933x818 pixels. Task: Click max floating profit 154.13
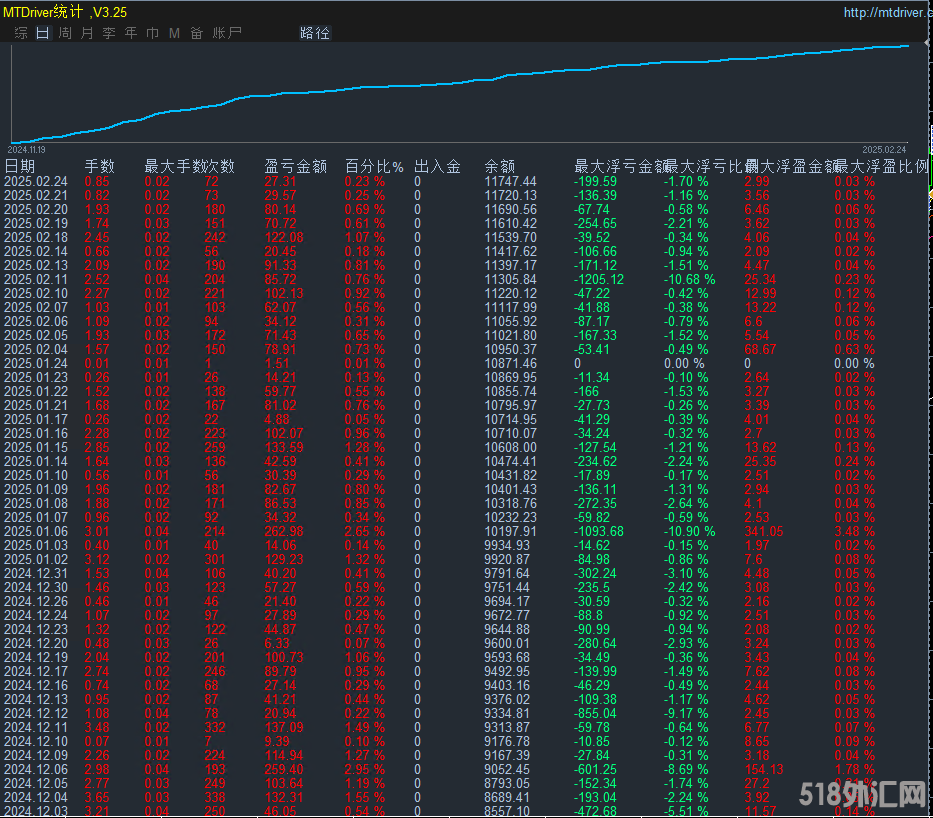coord(764,769)
